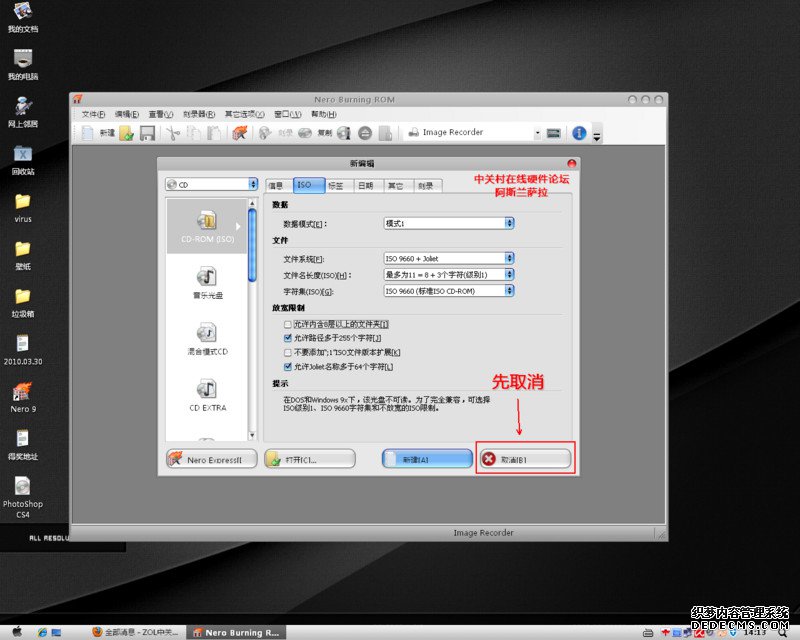This screenshot has width=800, height=640.
Task: Open the toolbar overflow arrow
Action: [596, 135]
